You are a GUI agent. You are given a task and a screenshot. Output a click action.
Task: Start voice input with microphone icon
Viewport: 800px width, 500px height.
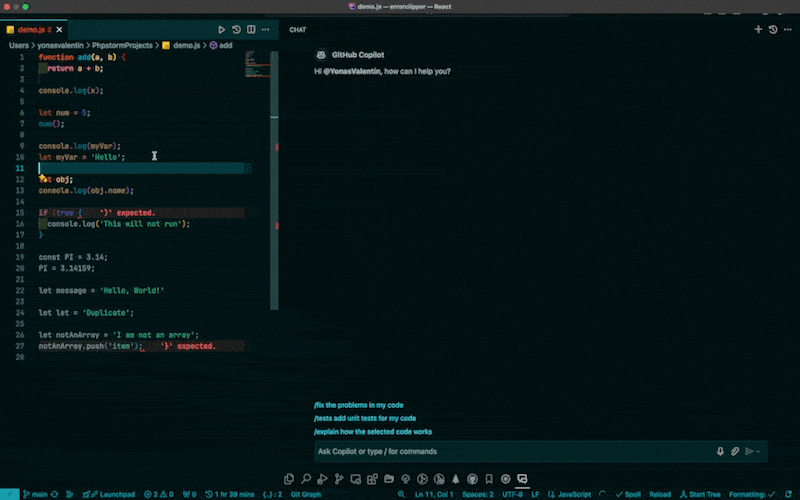(x=720, y=452)
